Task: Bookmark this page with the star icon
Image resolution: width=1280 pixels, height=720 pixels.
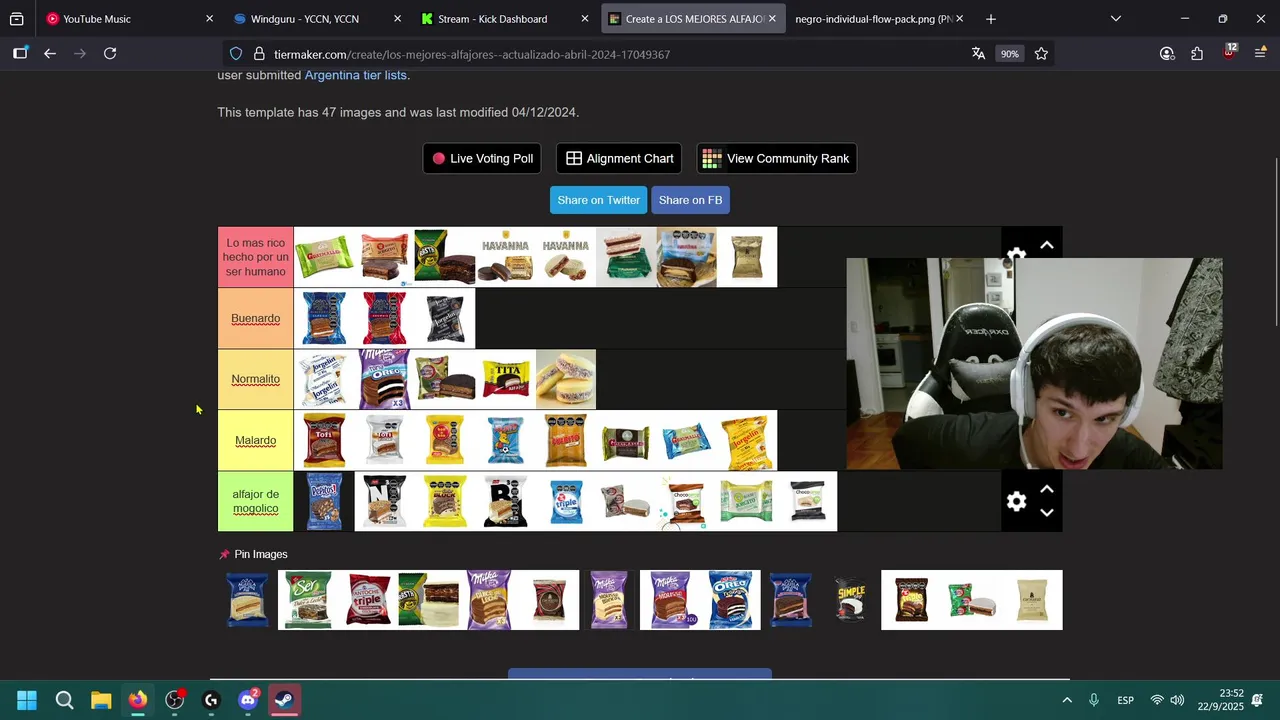Action: tap(1041, 54)
